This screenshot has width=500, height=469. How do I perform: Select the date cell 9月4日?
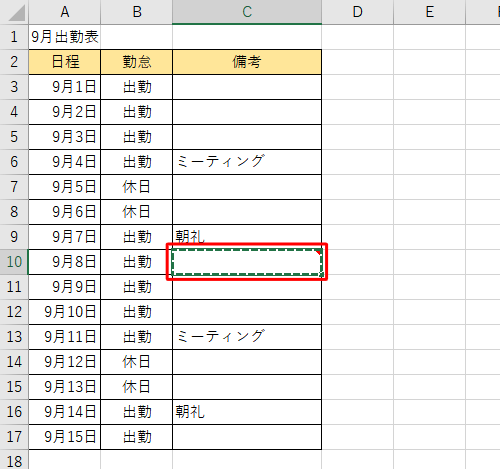[65, 162]
